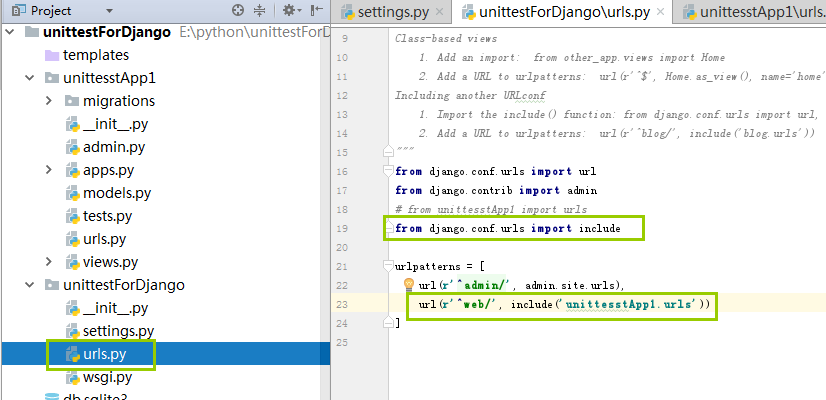Image resolution: width=826 pixels, height=400 pixels.
Task: Hide the Project tool window
Action: (x=317, y=10)
